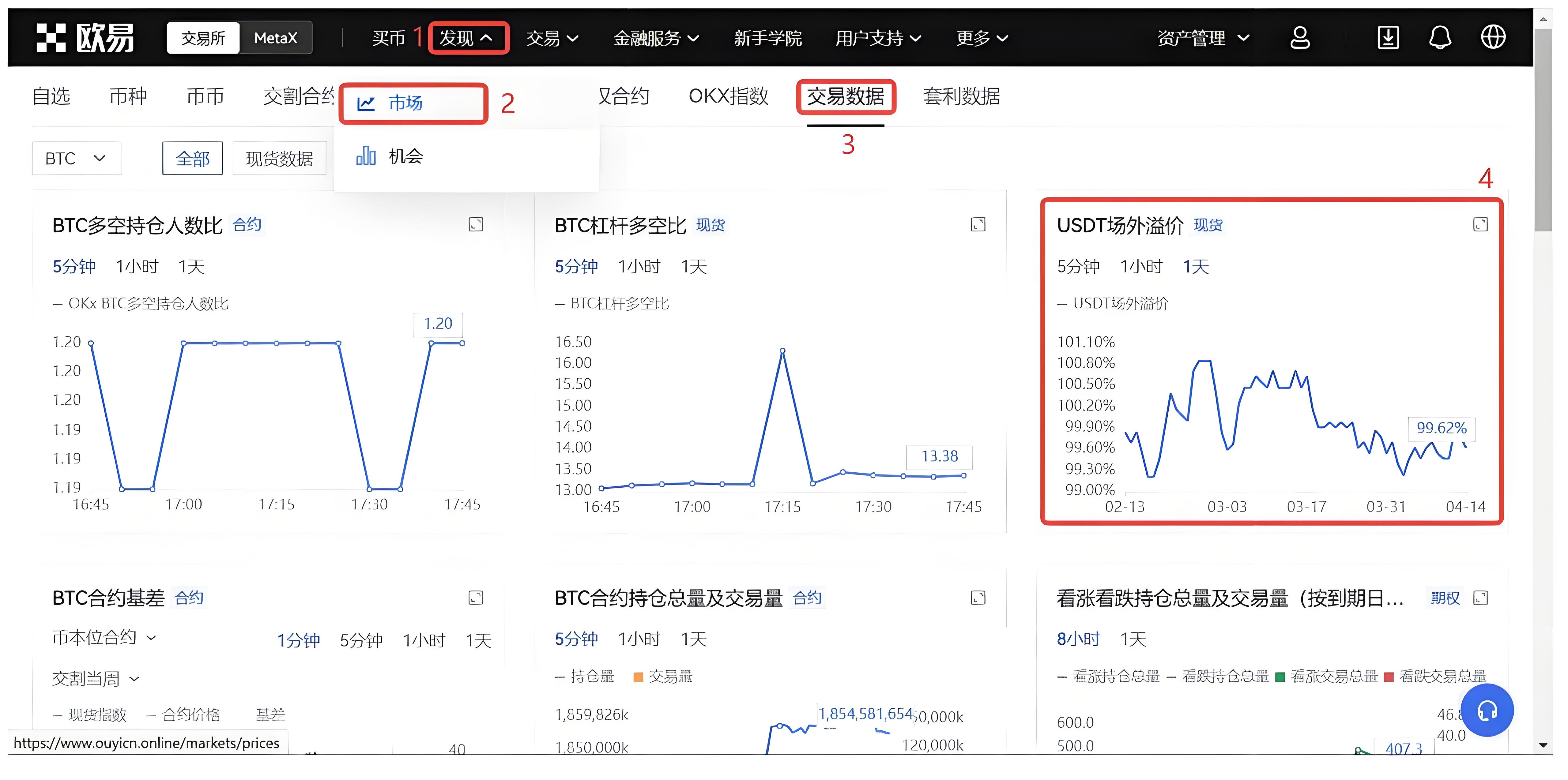The image size is (1568, 780).
Task: Open the 发现 menu in top navigation
Action: [x=468, y=38]
